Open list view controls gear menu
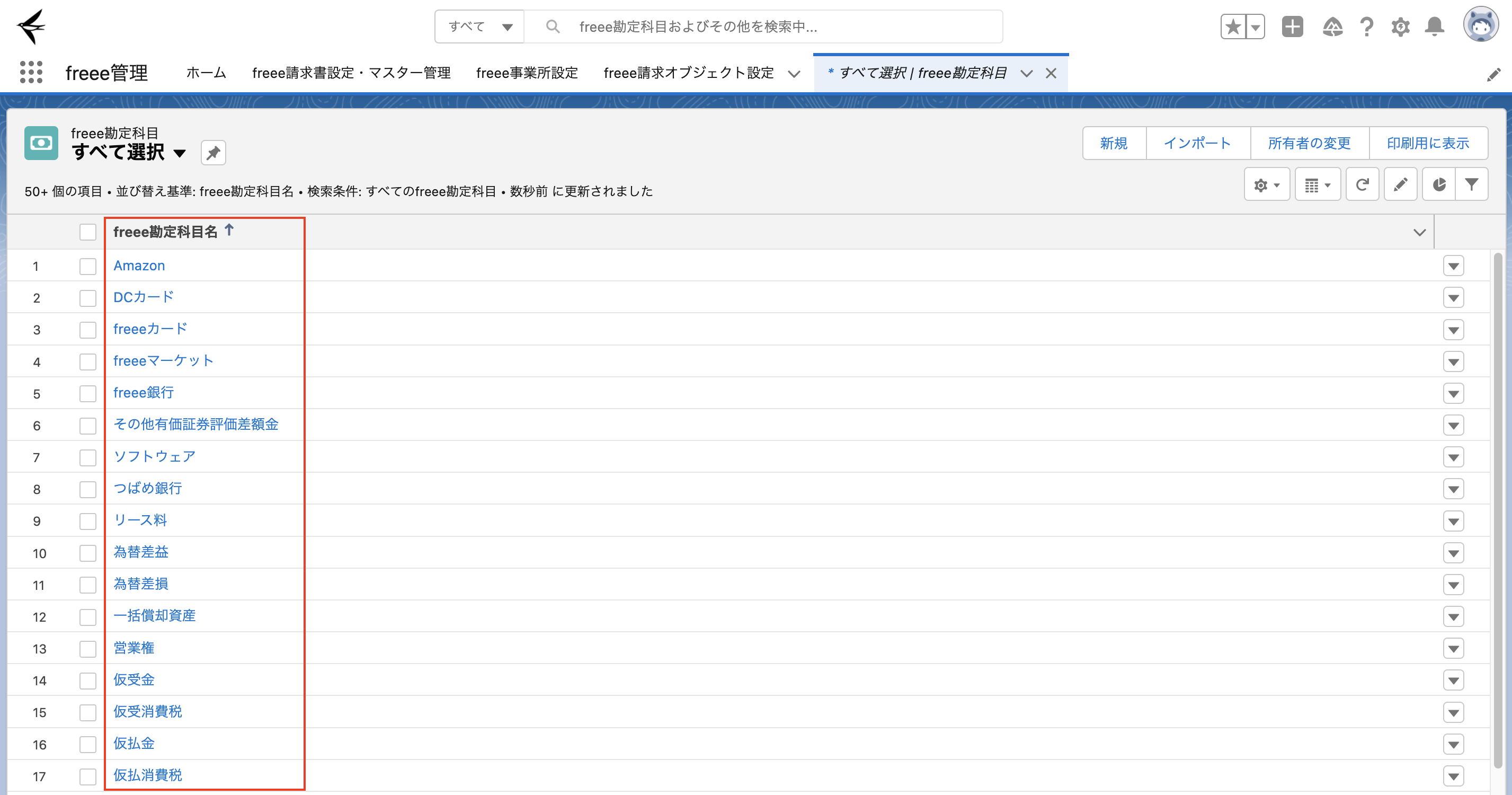This screenshot has width=1512, height=795. (x=1267, y=185)
